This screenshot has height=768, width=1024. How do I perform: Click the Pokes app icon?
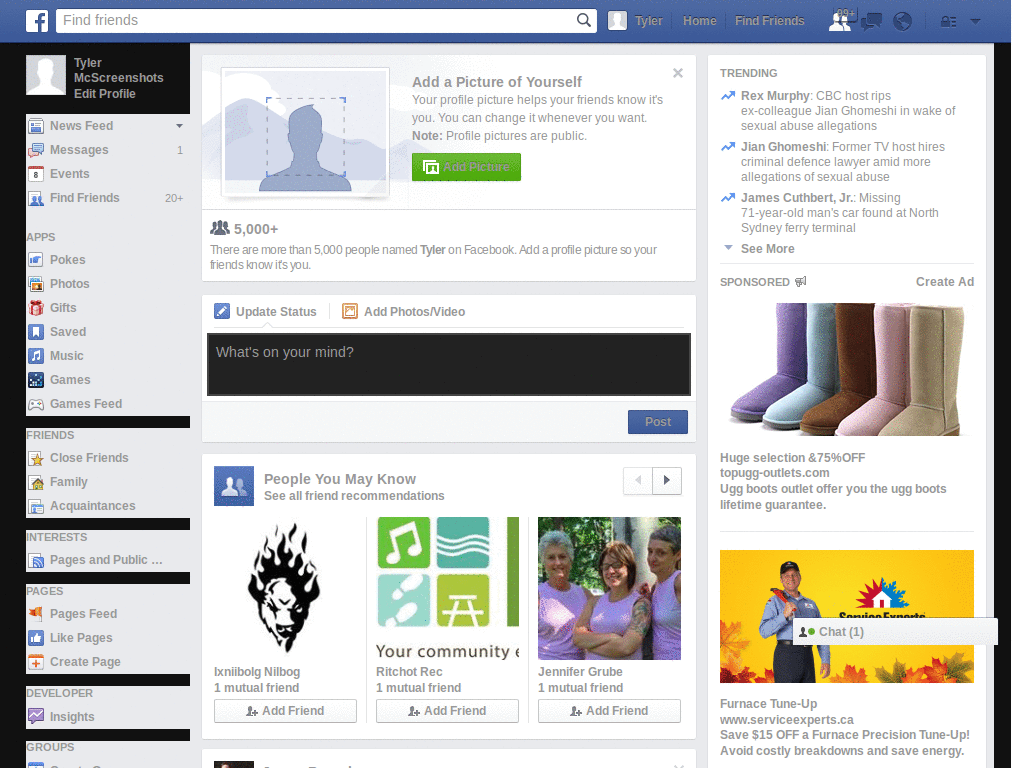pyautogui.click(x=36, y=260)
